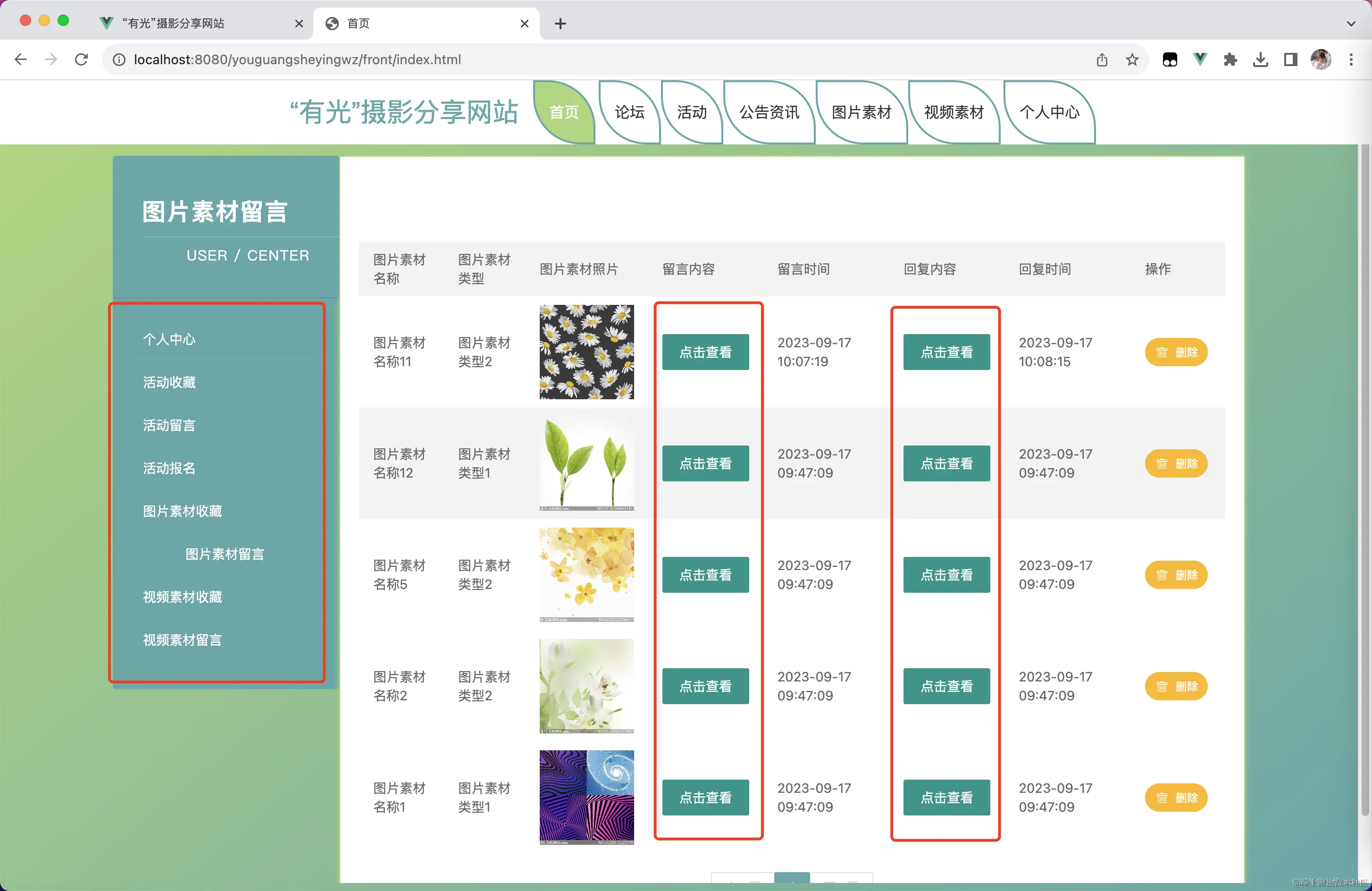The height and width of the screenshot is (891, 1372).
Task: Open the browser extensions puzzle icon
Action: (1230, 59)
